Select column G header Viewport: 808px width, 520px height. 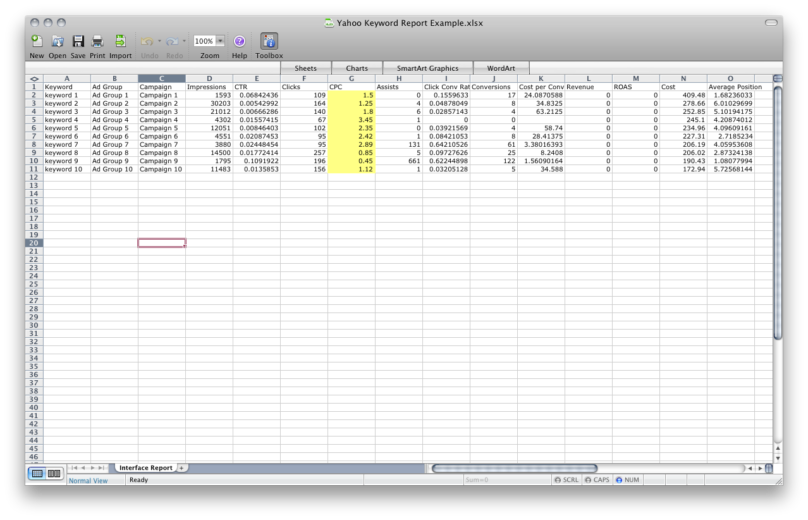351,79
